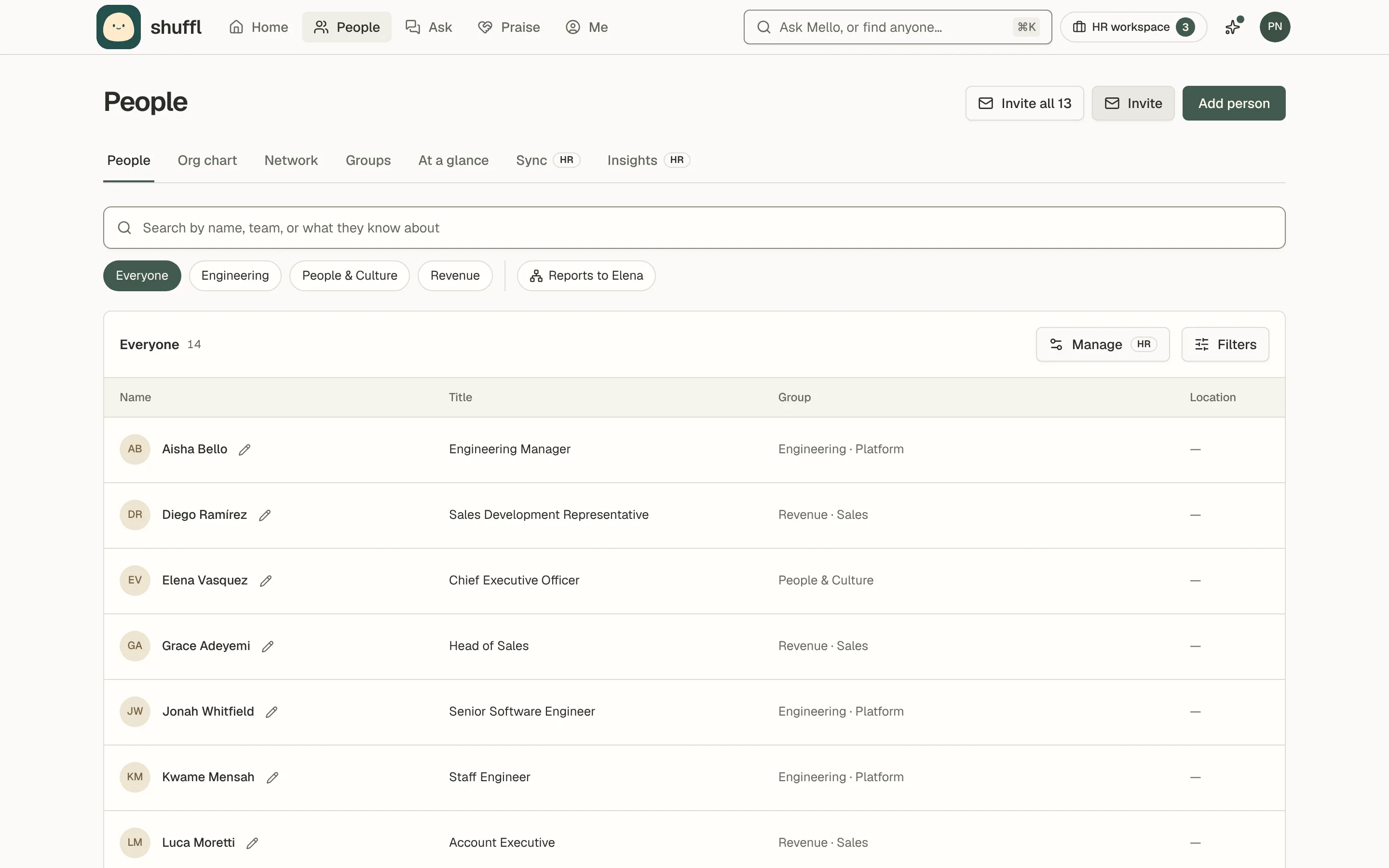Open the PN profile avatar
This screenshot has height=868, width=1389.
pos(1275,27)
